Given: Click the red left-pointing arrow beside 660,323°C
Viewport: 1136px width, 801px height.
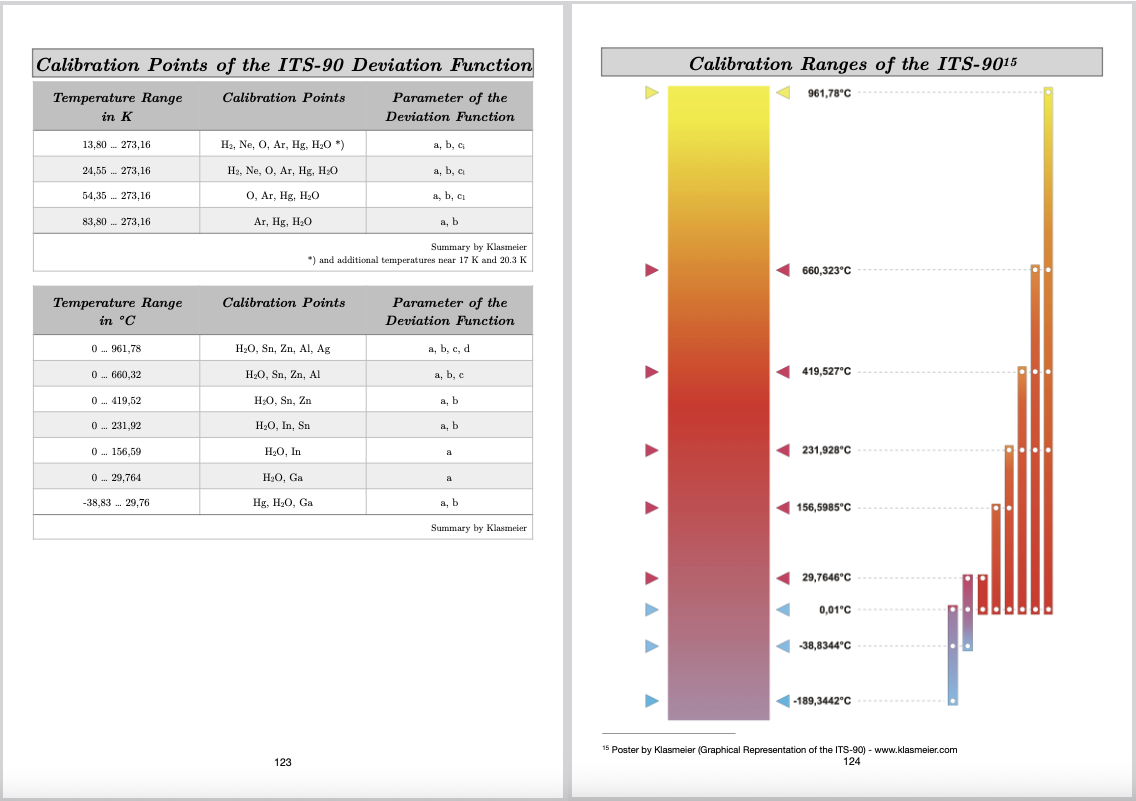Looking at the screenshot, I should (x=784, y=270).
